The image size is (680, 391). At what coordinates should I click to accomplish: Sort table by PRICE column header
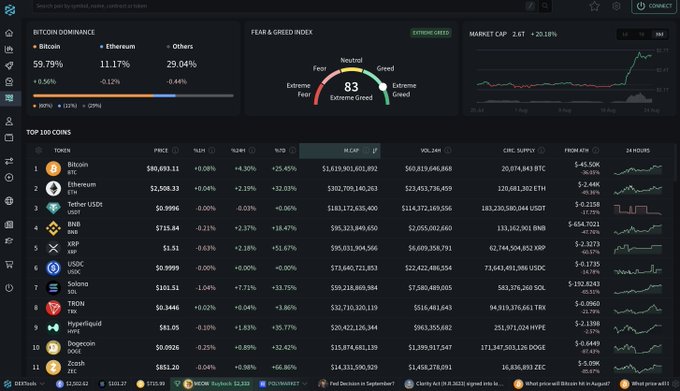[160, 150]
